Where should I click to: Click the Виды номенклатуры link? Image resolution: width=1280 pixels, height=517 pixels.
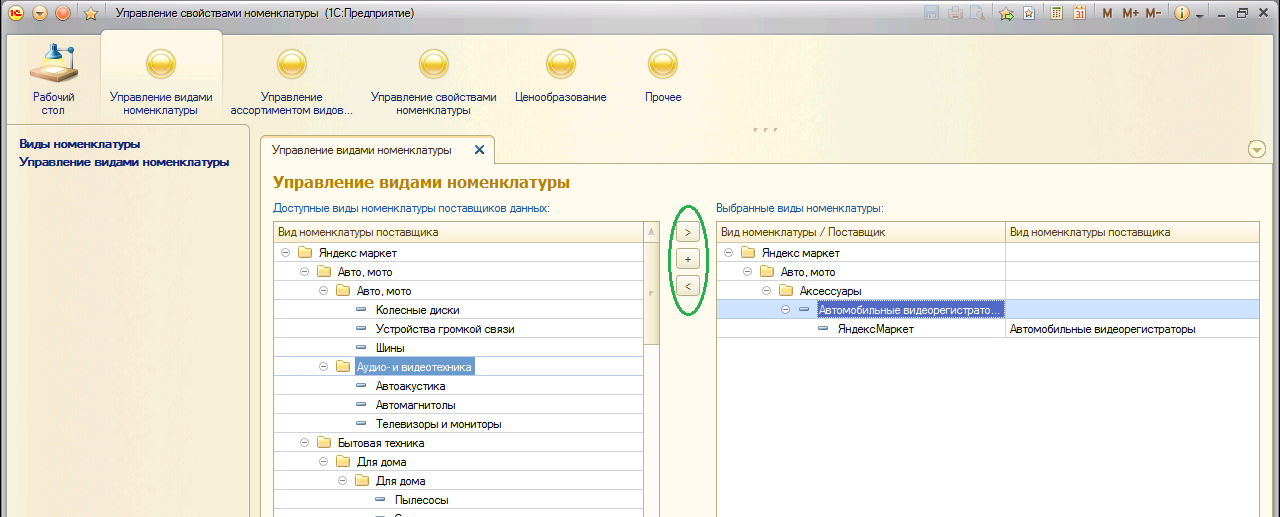coord(80,144)
